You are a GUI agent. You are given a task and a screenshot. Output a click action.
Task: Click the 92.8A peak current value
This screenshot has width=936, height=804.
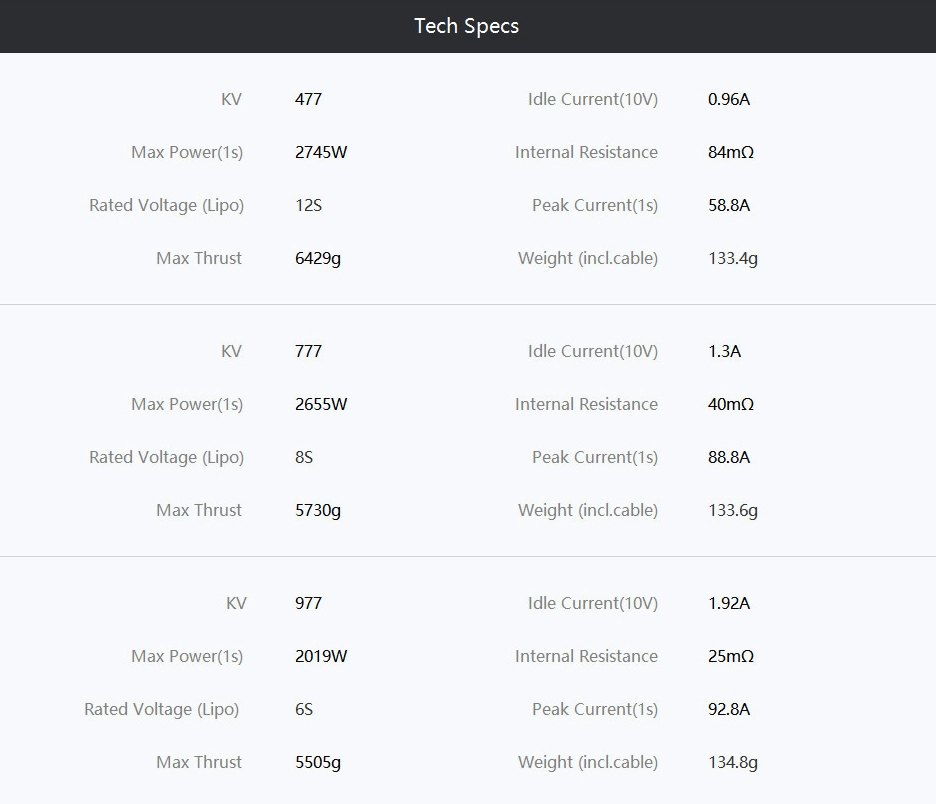(728, 709)
